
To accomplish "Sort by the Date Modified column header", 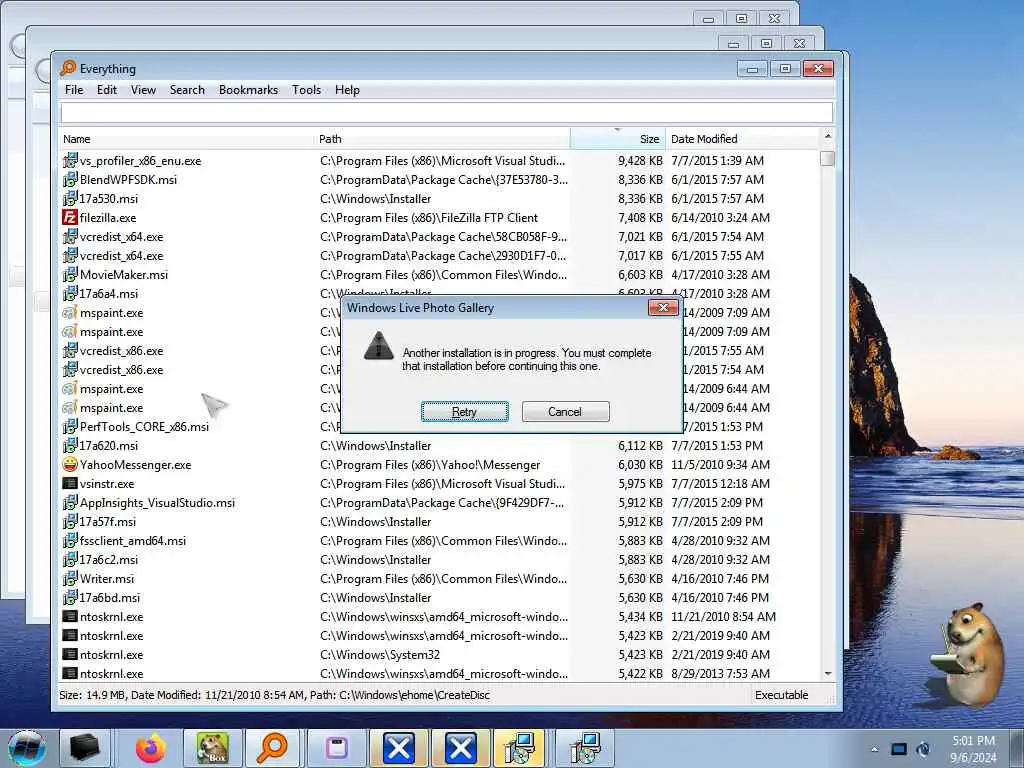I will (x=743, y=139).
